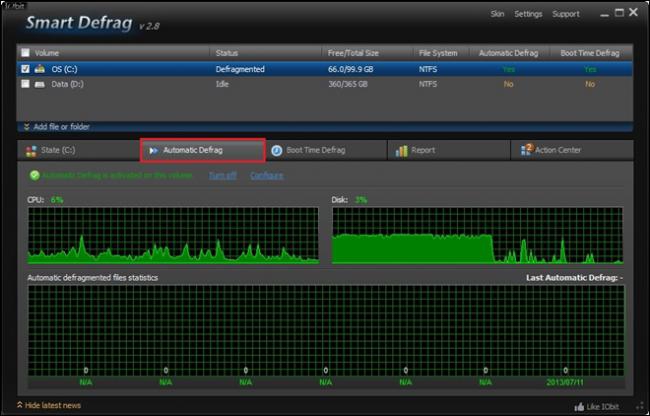Click Boot Time Defrag Yes for OS (C:)

point(590,69)
